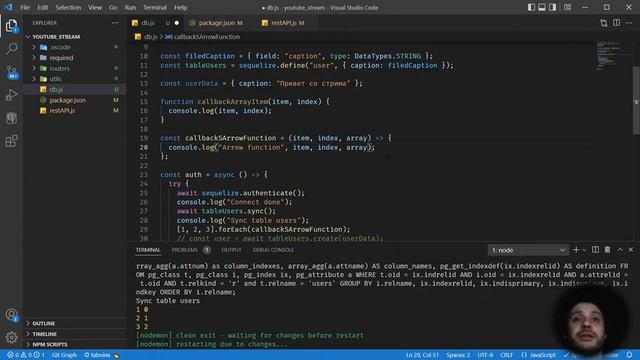Open the database extension icon in activity bar
Screen dimensions: 640x360
point(11,118)
